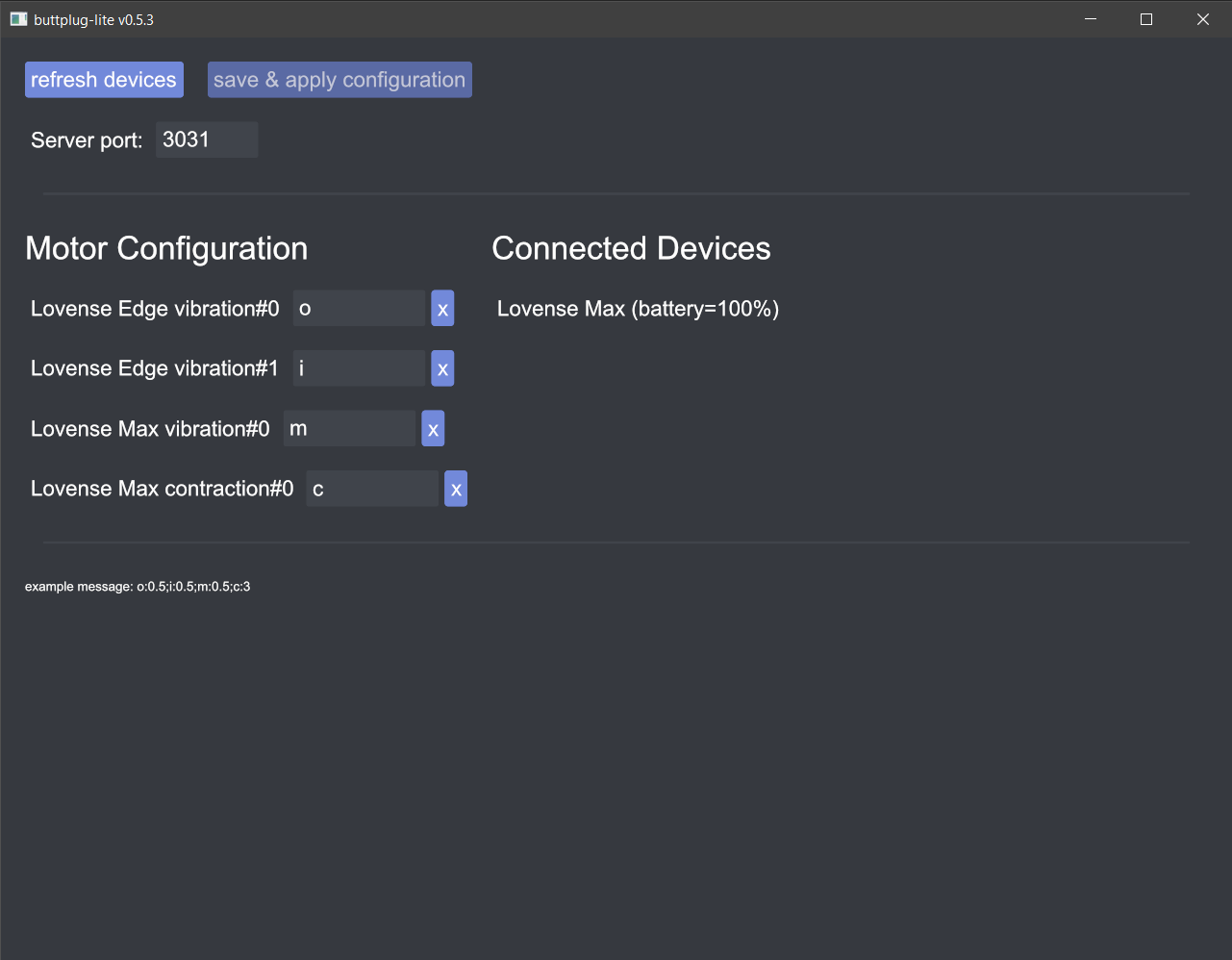
Task: Remove Lovense Edge vibration#1 motor entry
Action: coord(442,368)
